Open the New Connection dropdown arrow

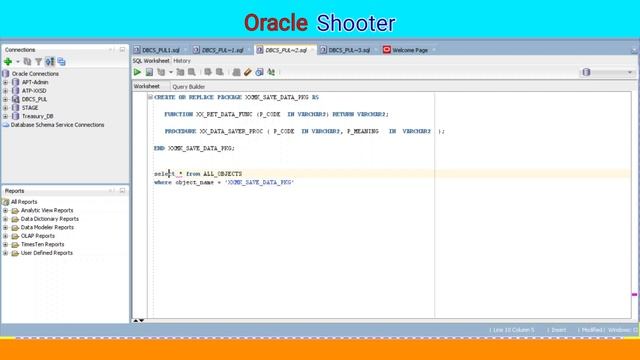tap(18, 62)
